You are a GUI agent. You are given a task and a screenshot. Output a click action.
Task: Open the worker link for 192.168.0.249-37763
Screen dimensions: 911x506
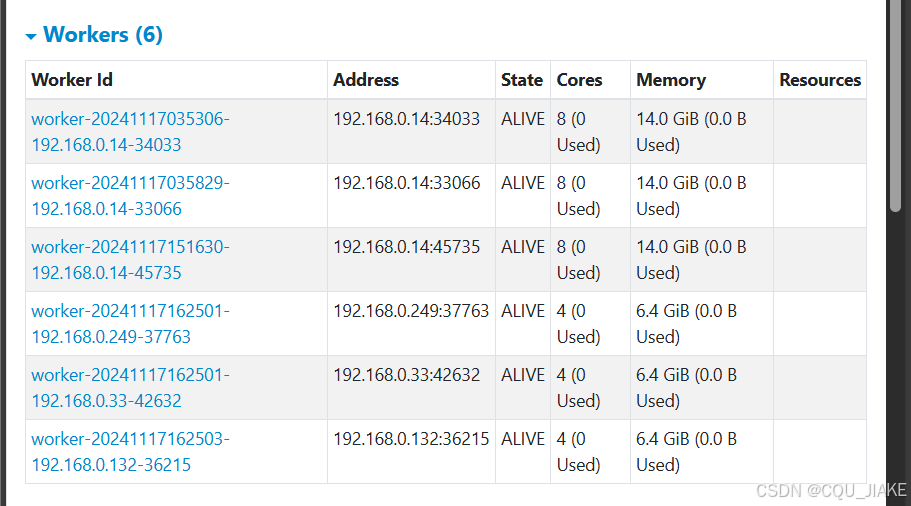pos(130,323)
